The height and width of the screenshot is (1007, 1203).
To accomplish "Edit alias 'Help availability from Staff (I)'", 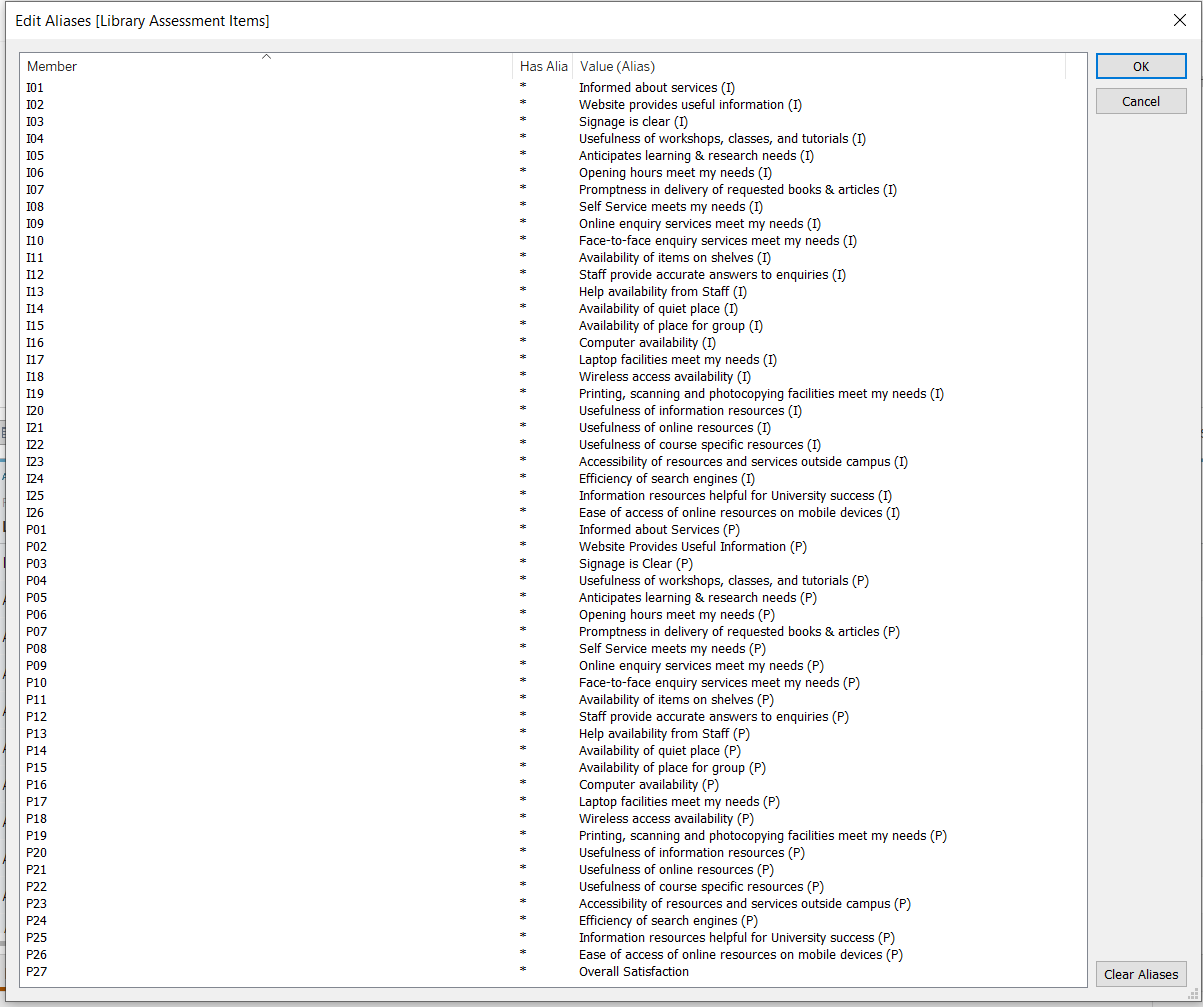I will (663, 292).
